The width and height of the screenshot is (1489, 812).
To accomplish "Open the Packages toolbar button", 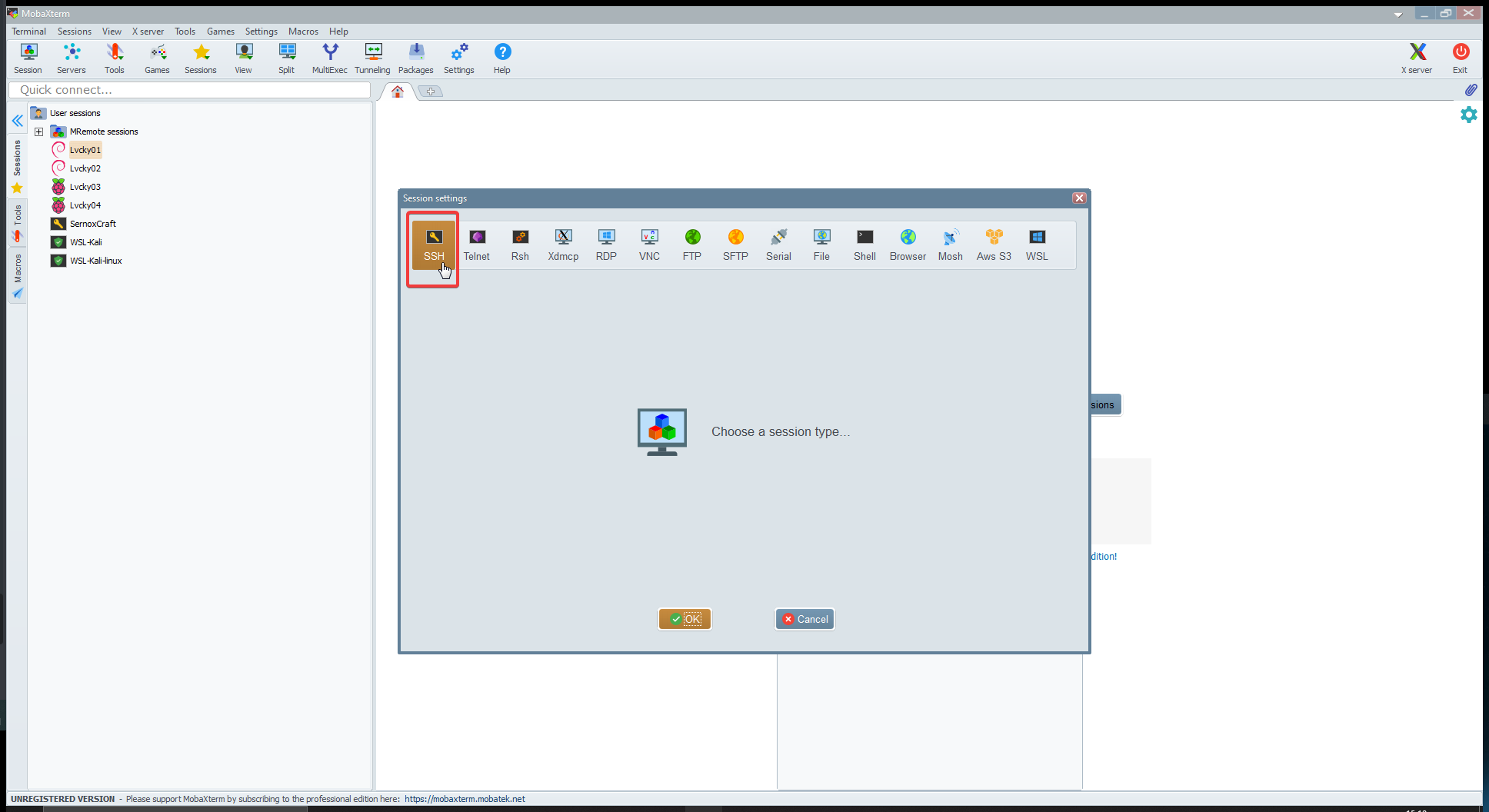I will pyautogui.click(x=416, y=58).
